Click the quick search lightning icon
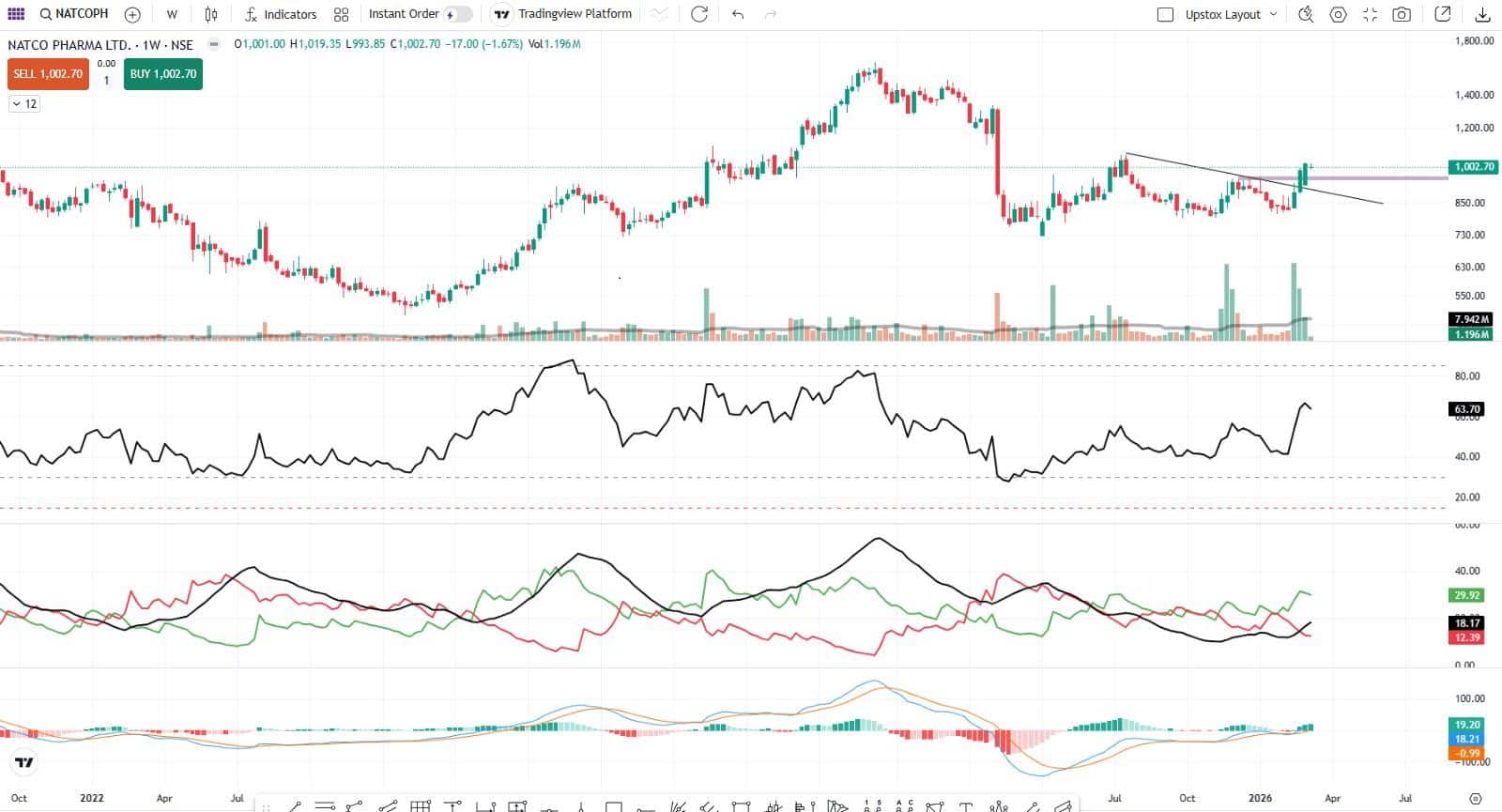 tap(1305, 14)
